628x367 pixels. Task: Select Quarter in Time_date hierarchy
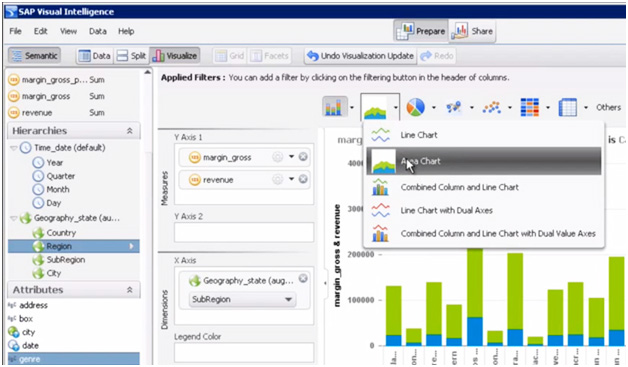click(x=60, y=176)
